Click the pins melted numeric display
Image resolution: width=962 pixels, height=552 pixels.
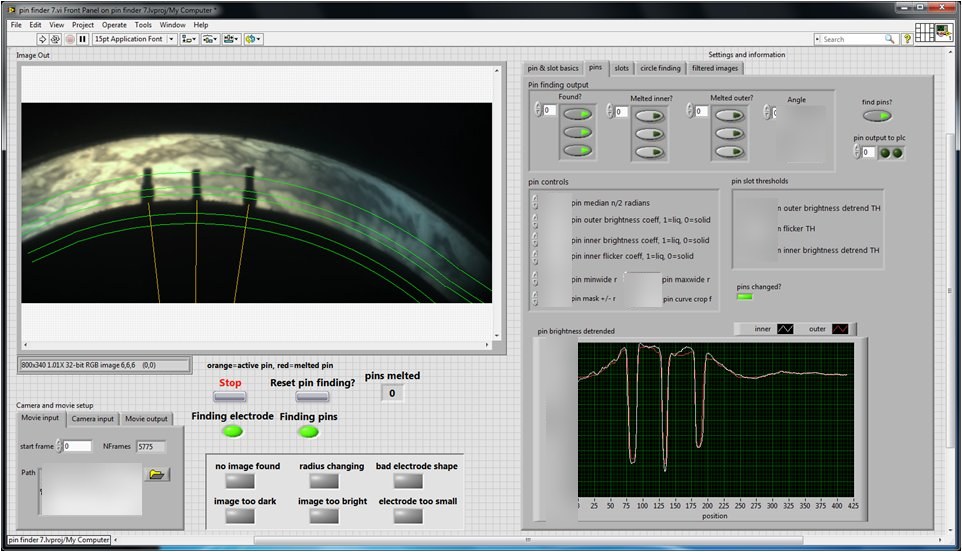click(392, 393)
